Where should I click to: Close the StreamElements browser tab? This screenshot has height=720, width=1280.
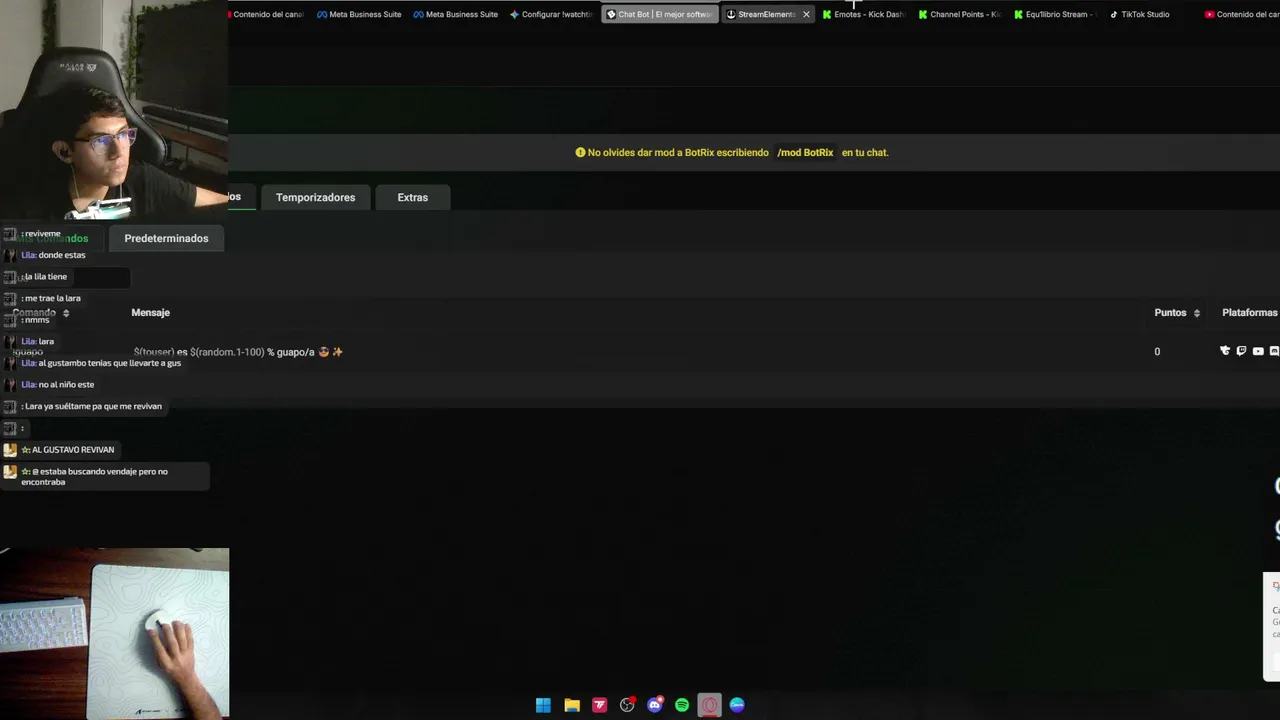click(x=806, y=14)
